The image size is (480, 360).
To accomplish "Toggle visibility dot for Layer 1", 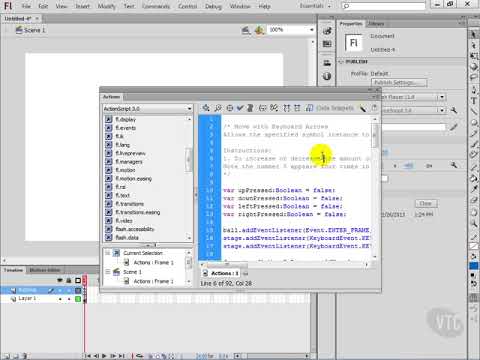I will pos(60,299).
